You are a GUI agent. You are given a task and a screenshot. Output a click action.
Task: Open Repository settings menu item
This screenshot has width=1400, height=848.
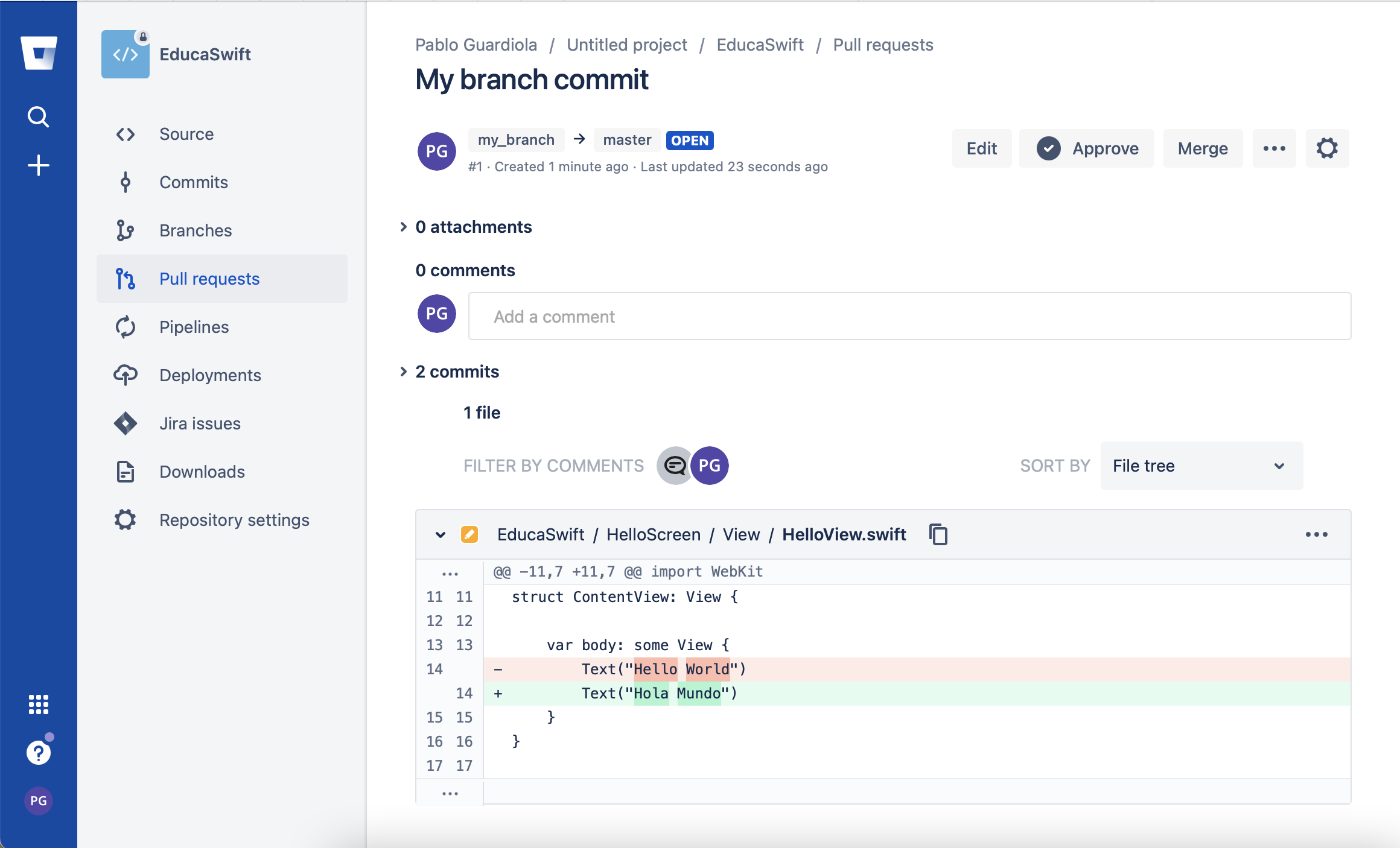[222, 520]
